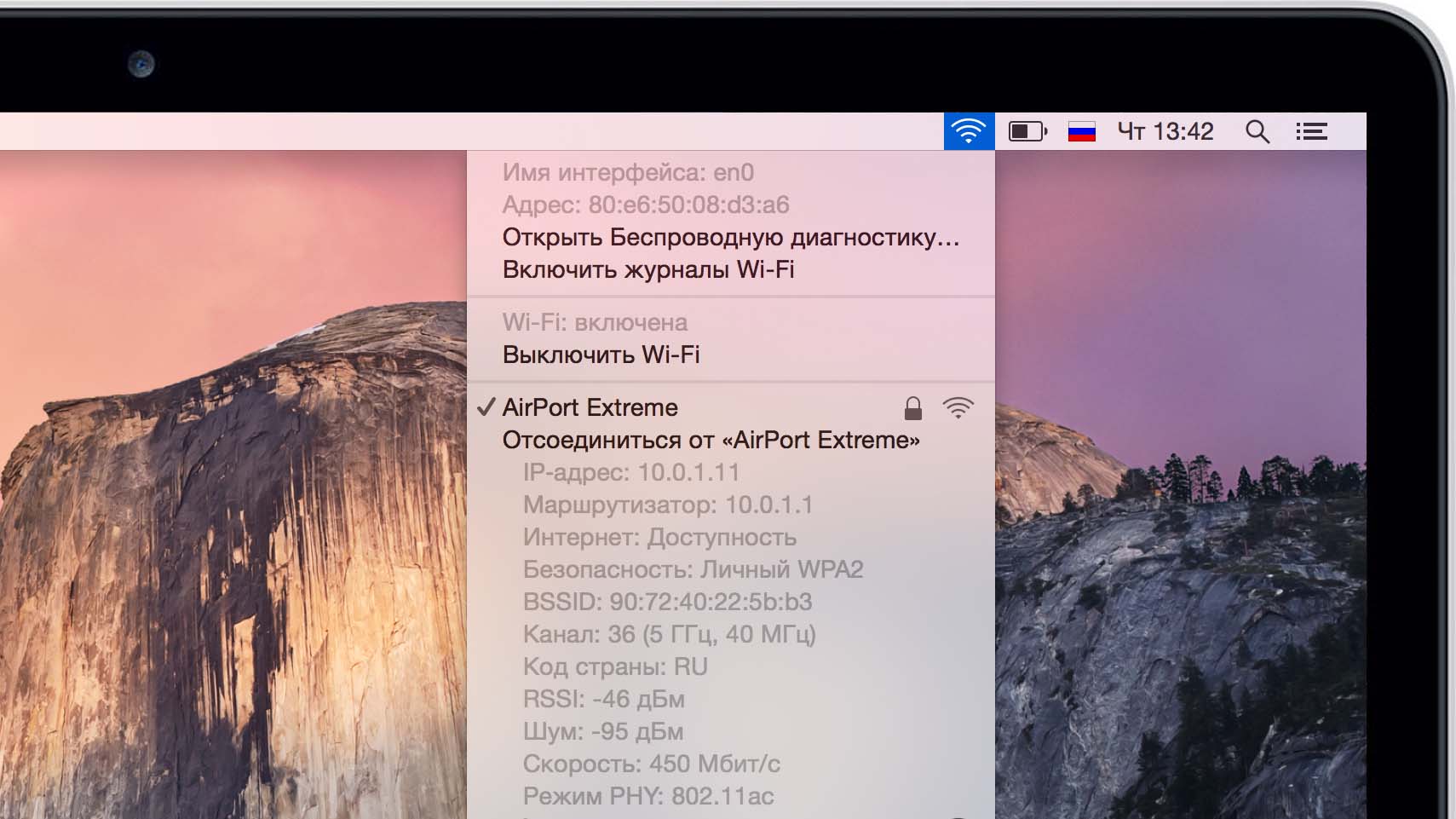The width and height of the screenshot is (1456, 819).
Task: Click the text Код страны: RU
Action: 615,666
